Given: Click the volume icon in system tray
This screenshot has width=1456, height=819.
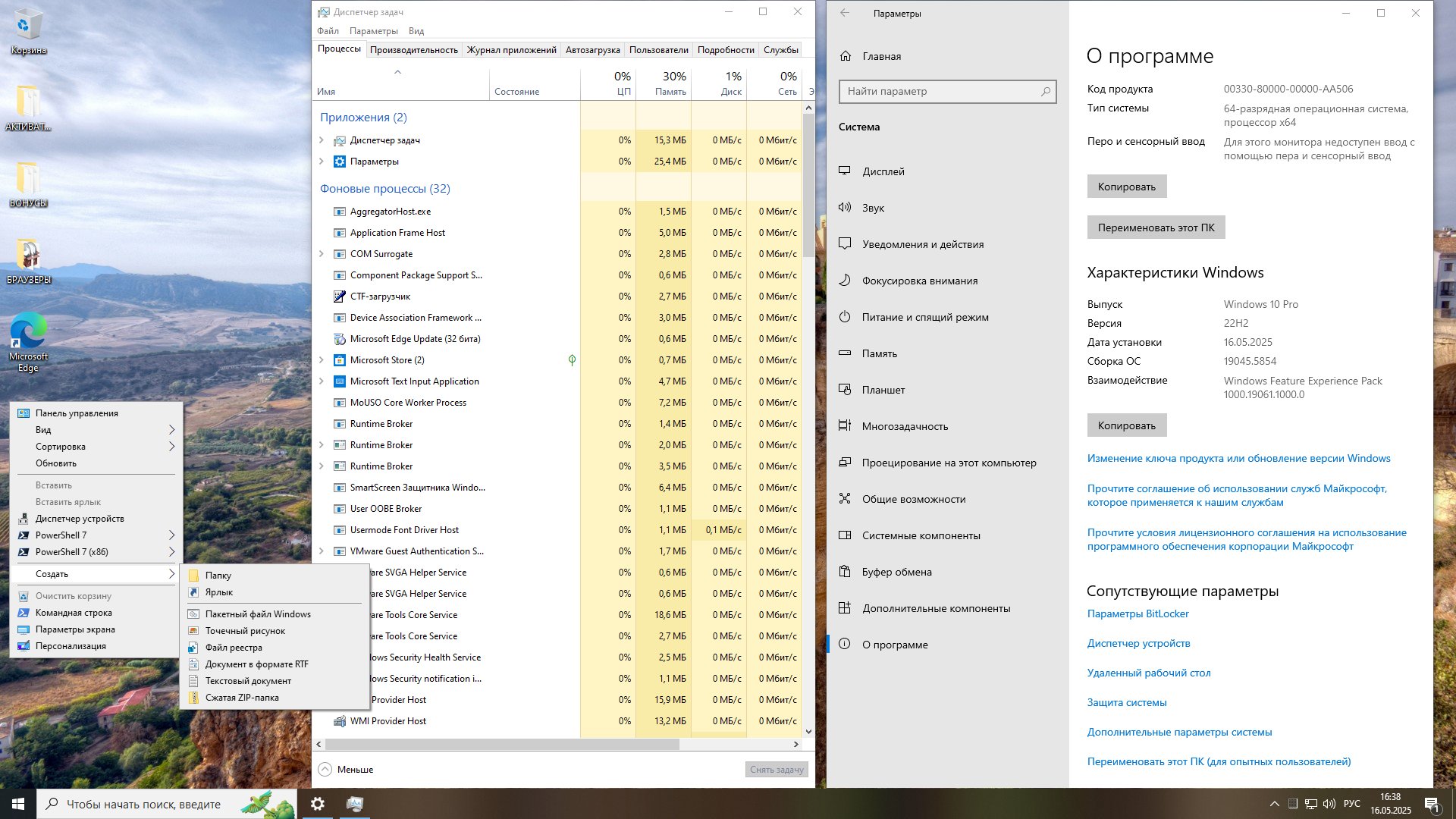Looking at the screenshot, I should point(1329,804).
